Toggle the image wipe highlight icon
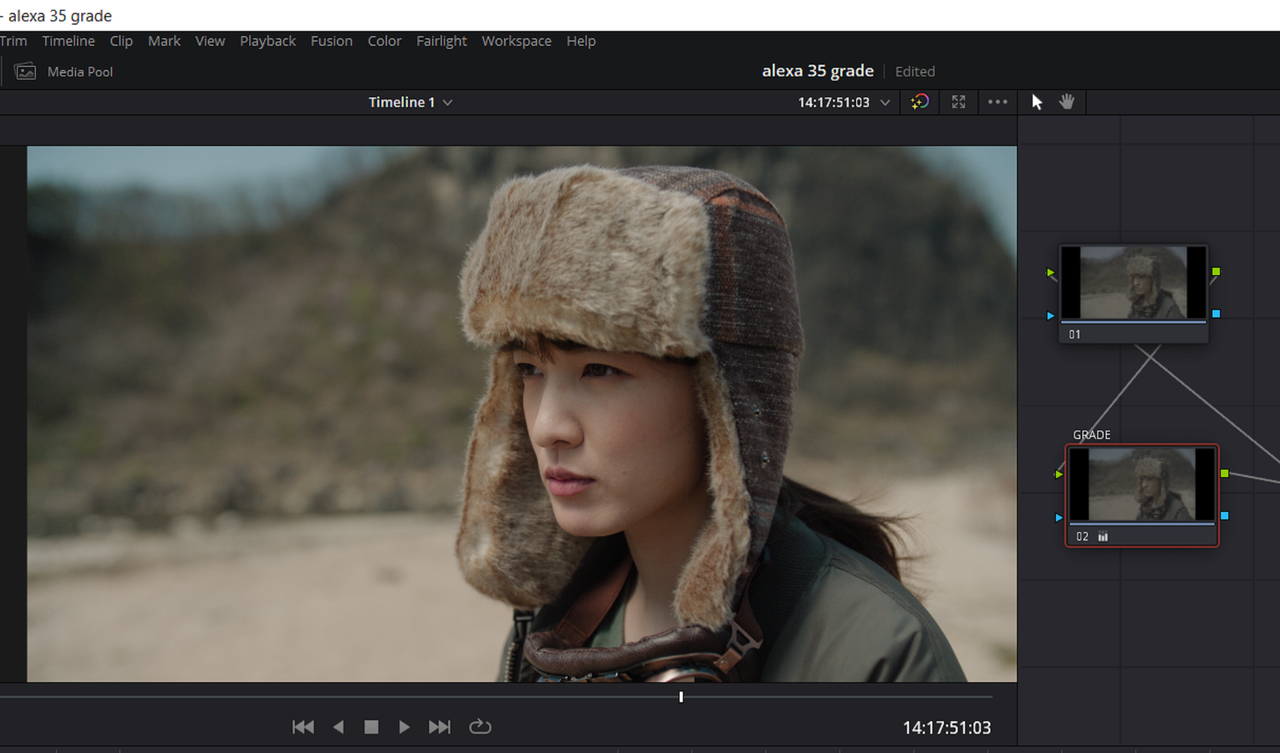This screenshot has width=1280, height=753. point(920,102)
